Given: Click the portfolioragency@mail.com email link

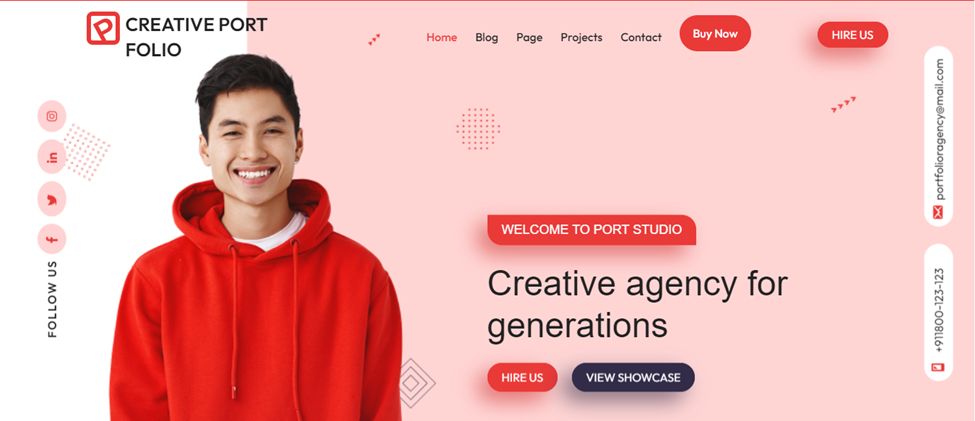Looking at the screenshot, I should [939, 129].
